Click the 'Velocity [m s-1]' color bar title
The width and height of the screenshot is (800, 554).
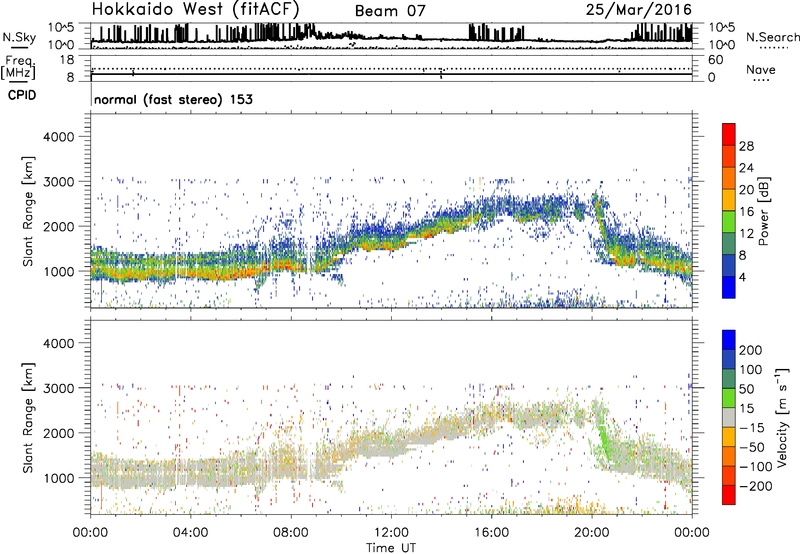click(782, 417)
